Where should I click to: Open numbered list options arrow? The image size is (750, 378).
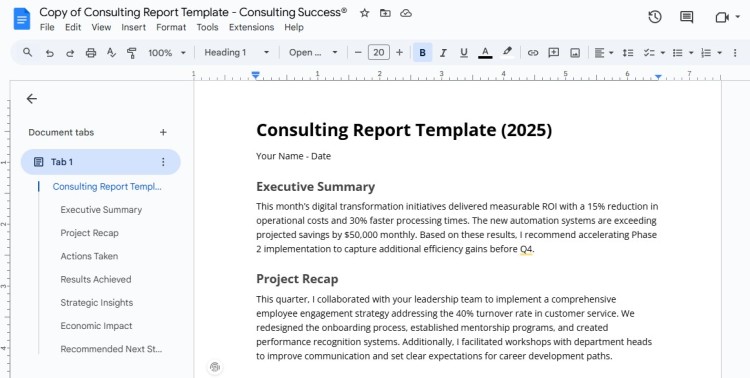click(719, 53)
